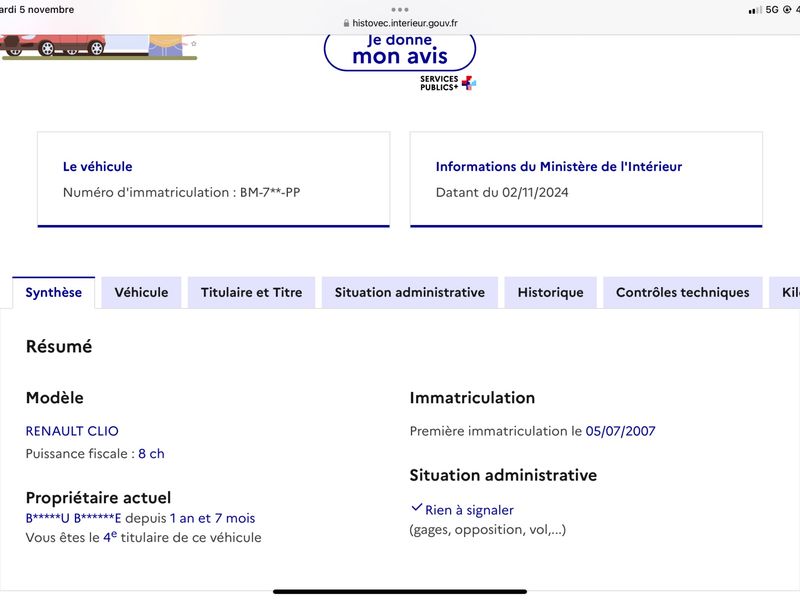
Task: Tap the histovec.interieur.gouv.fr address bar
Action: tap(400, 23)
